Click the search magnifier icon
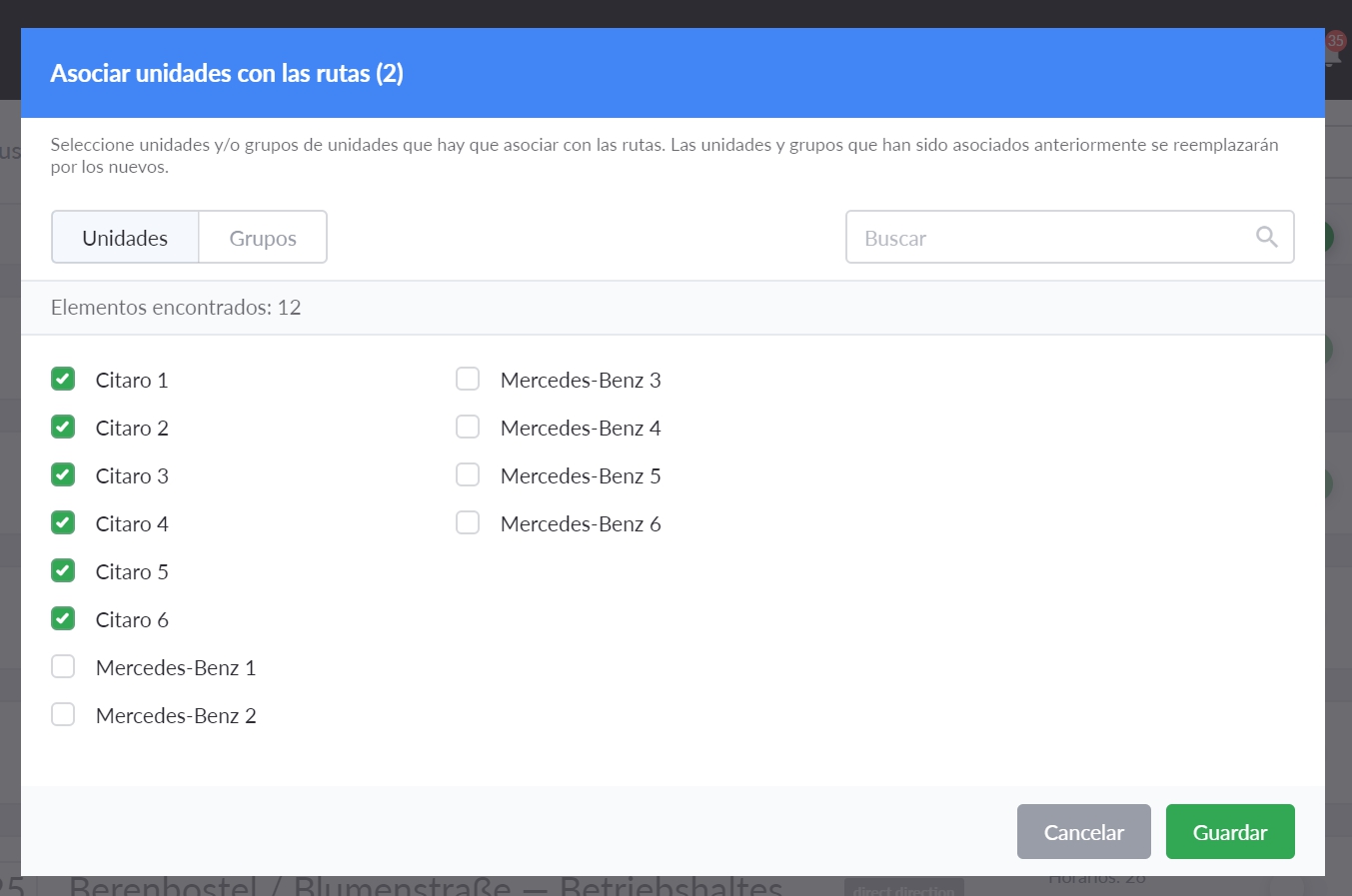The image size is (1352, 896). click(x=1266, y=237)
